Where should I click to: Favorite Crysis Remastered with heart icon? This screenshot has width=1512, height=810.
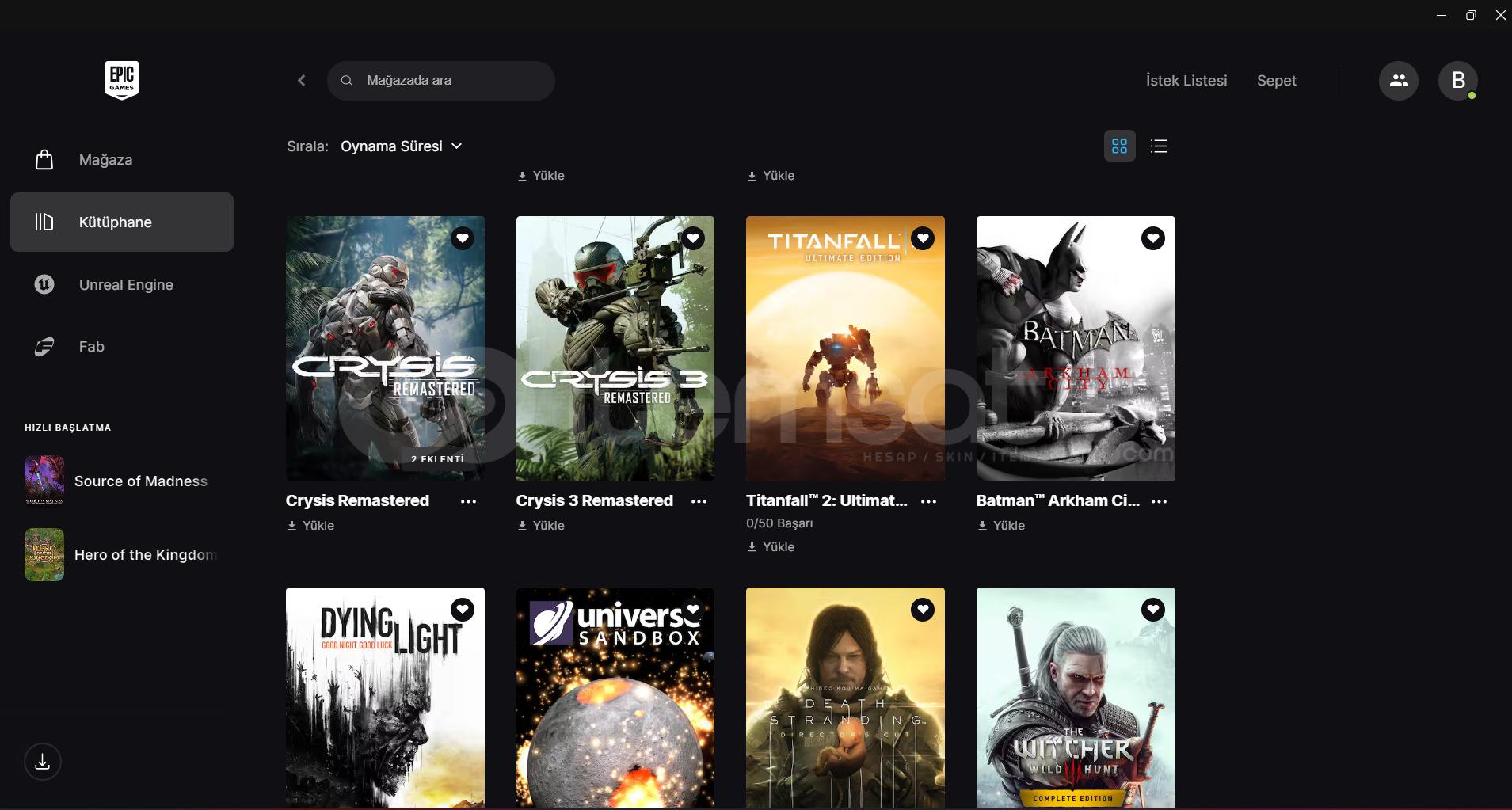(463, 238)
